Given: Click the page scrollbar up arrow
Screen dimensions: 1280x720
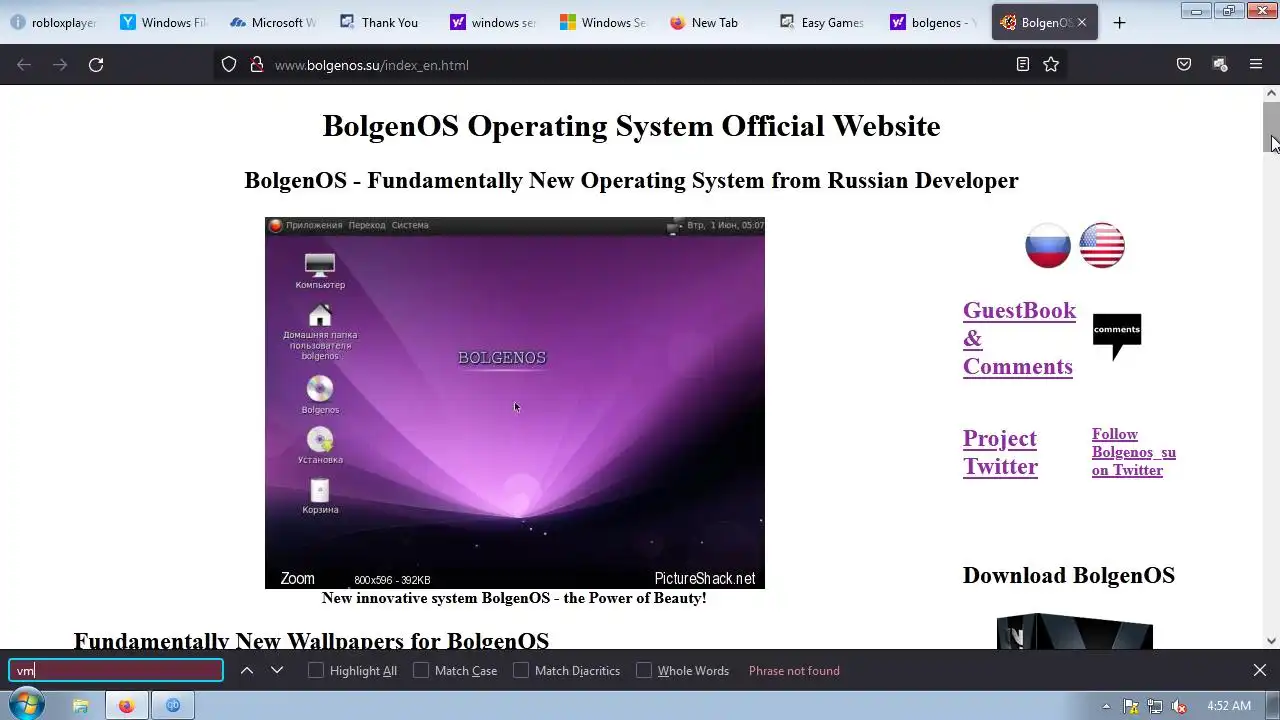Looking at the screenshot, I should click(x=1271, y=93).
